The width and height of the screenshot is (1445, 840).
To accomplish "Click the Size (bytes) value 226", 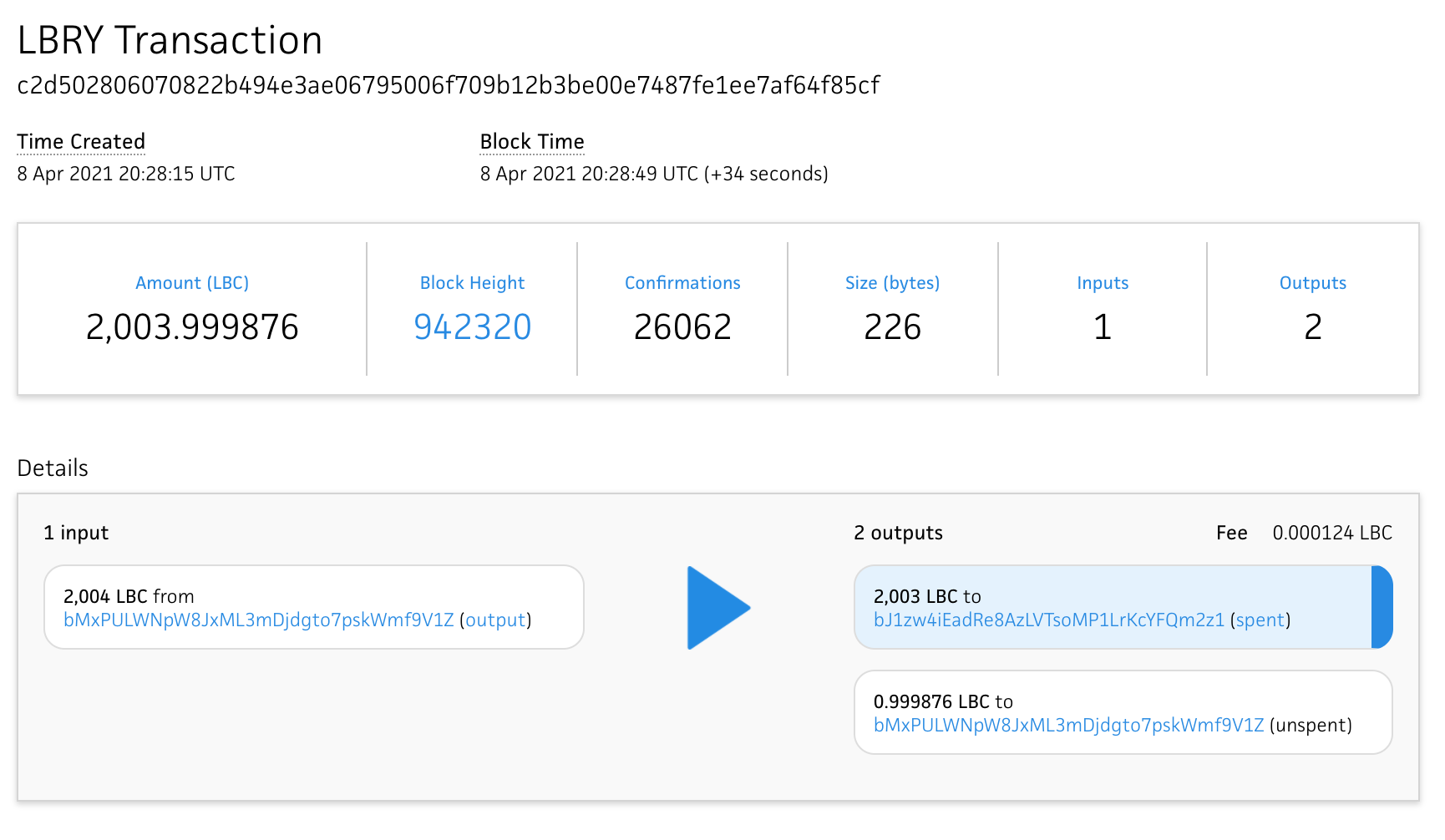I will tap(893, 326).
